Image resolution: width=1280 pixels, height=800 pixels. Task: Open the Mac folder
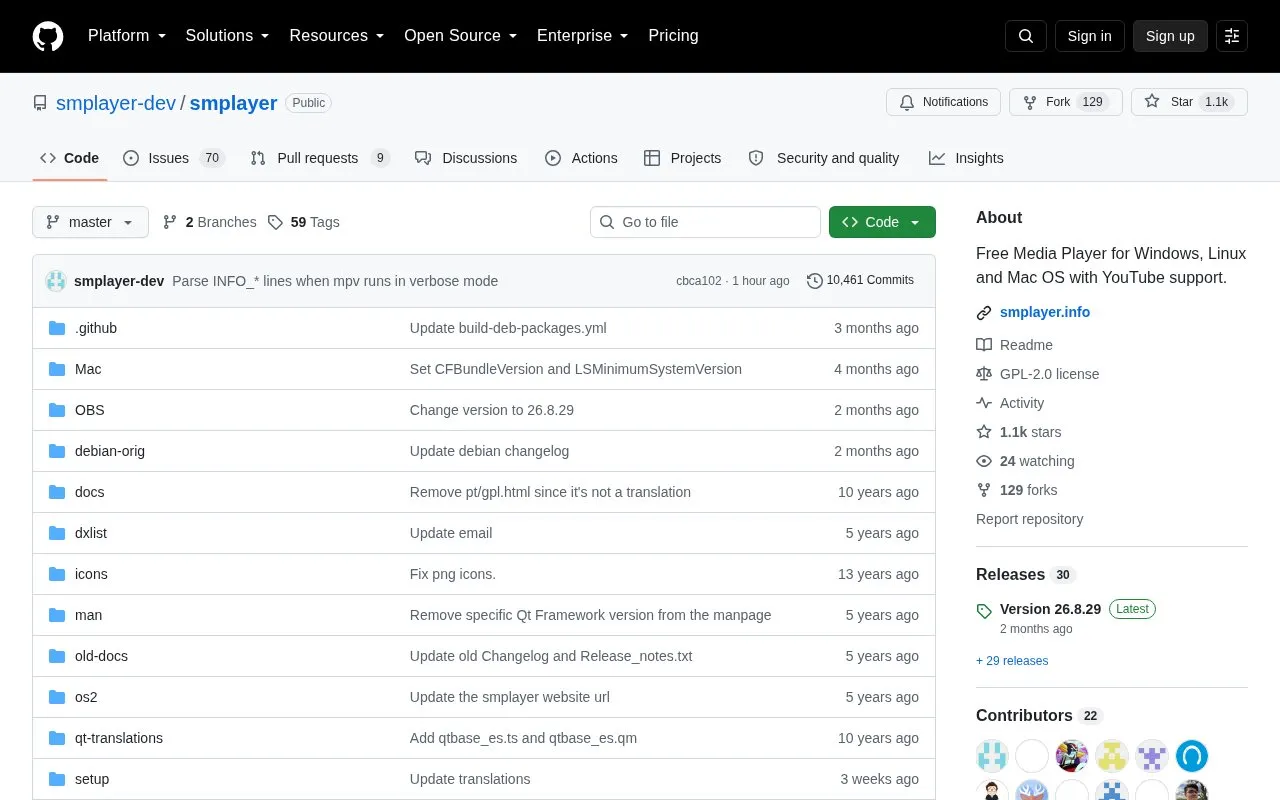coord(88,369)
